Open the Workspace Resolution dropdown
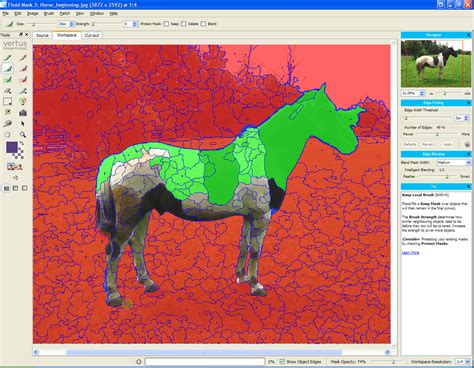 463,362
